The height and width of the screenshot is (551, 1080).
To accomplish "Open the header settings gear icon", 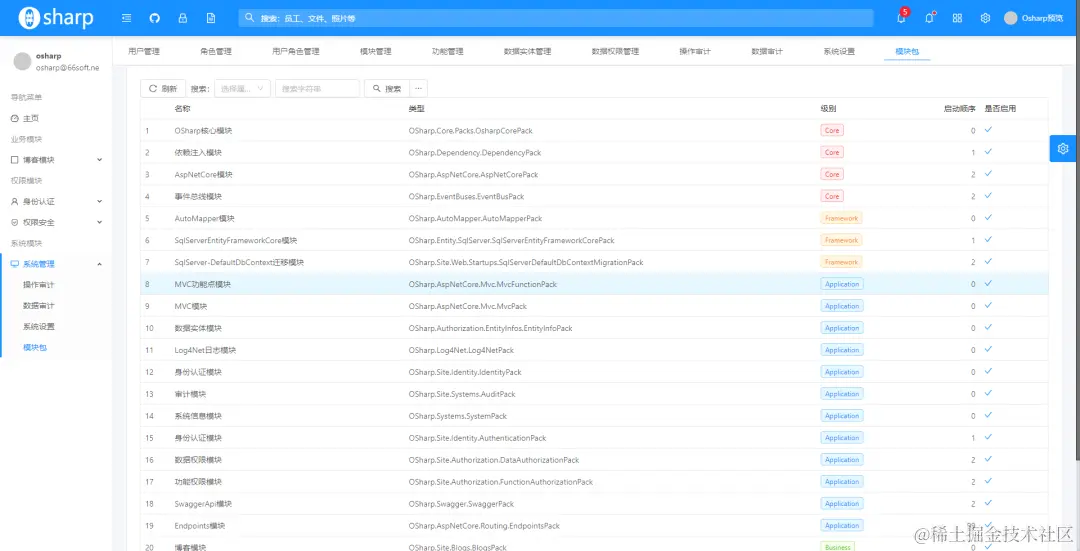I will 986,19.
